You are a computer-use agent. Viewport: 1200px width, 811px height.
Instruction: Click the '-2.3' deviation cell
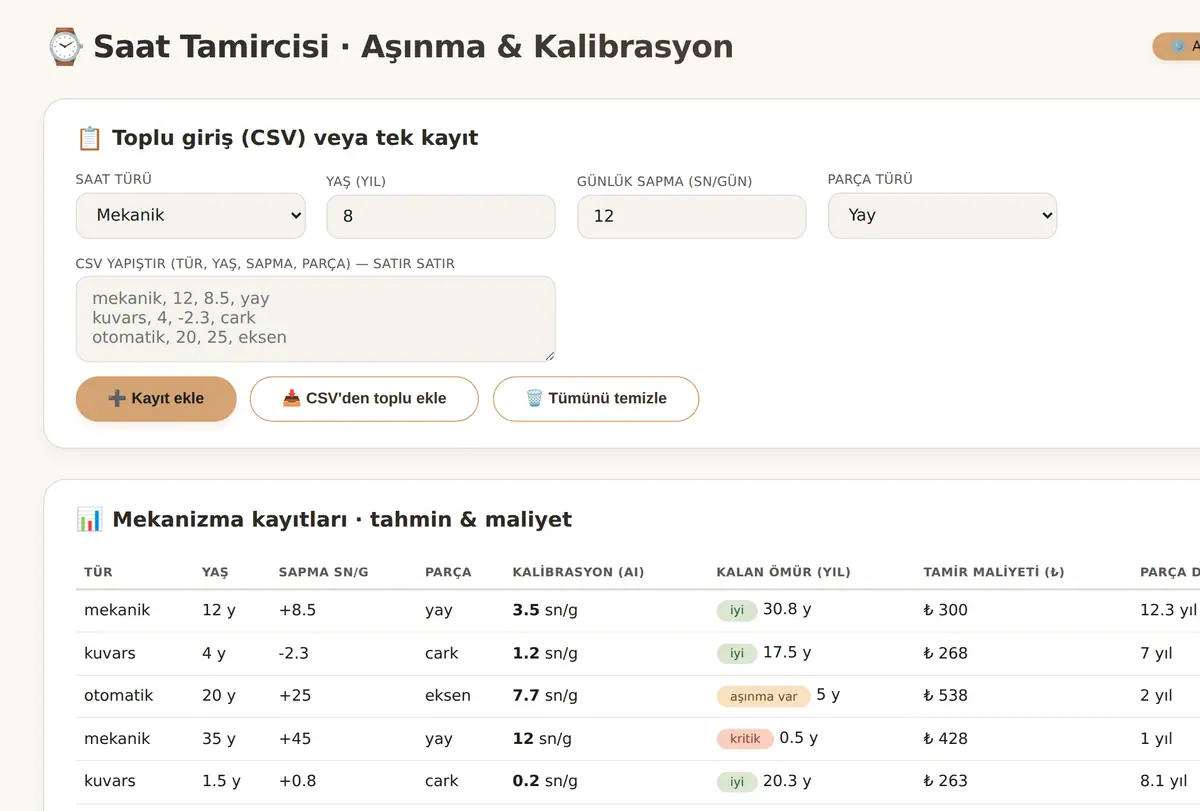pyautogui.click(x=293, y=653)
